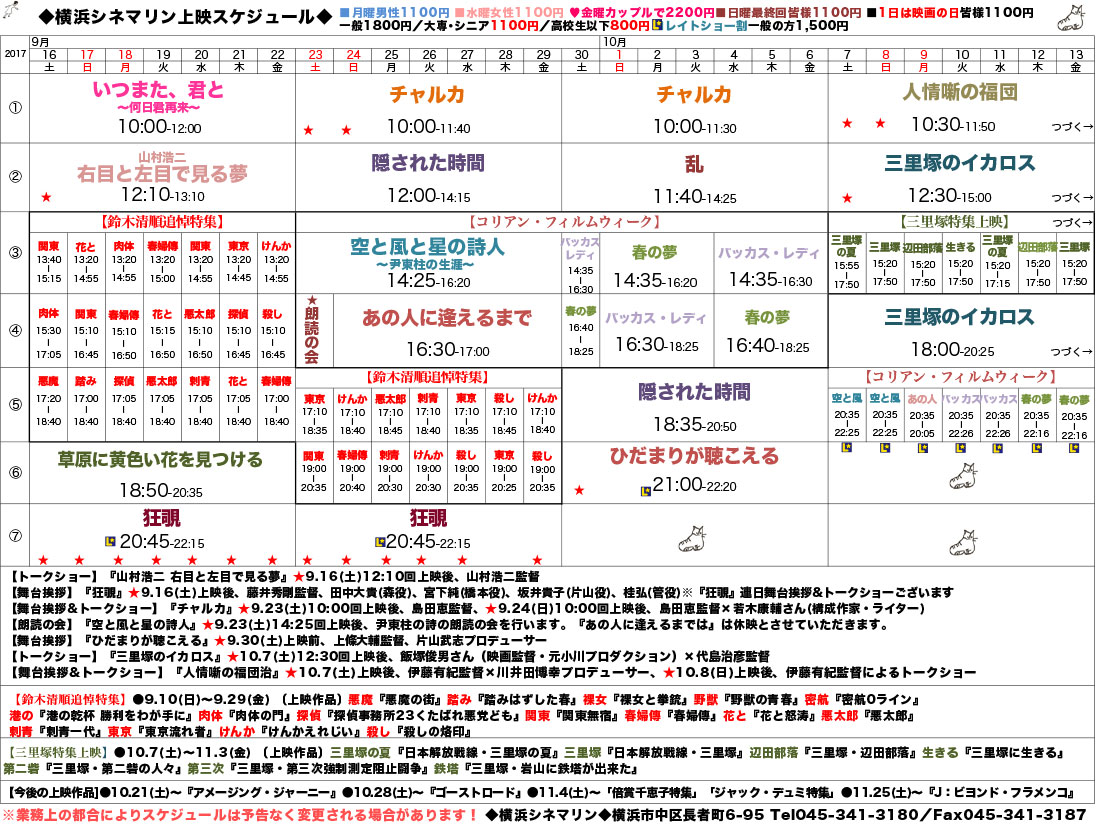Image resolution: width=1100 pixels, height=831 pixels.
Task: Click the row number ④ label
Action: 15,330
